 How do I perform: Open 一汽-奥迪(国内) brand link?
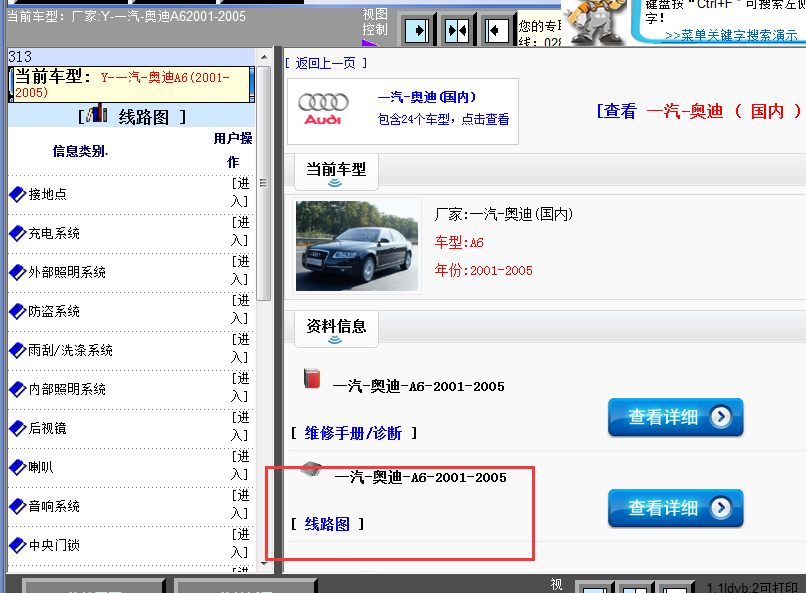point(427,97)
